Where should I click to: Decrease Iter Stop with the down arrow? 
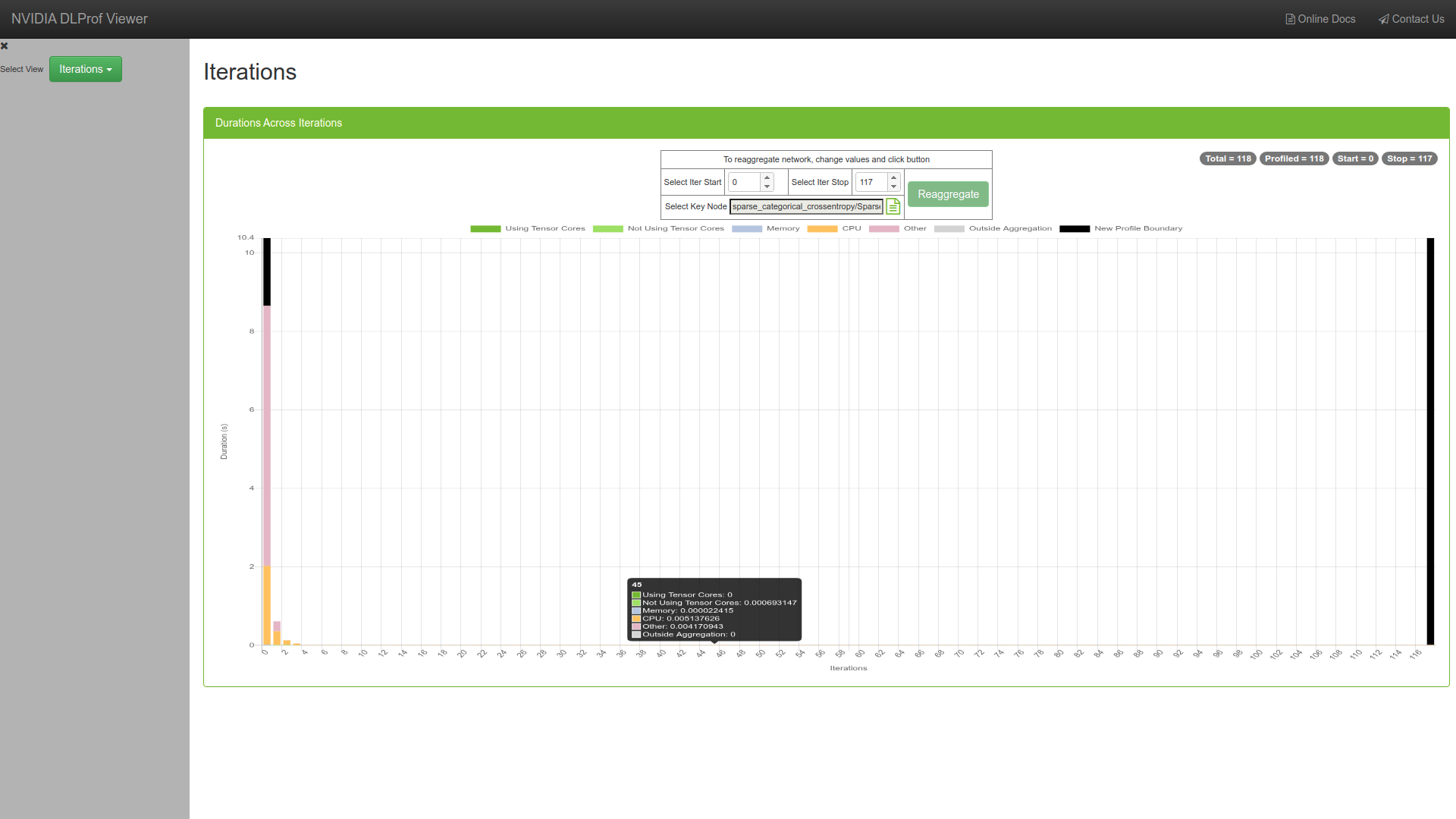[894, 187]
